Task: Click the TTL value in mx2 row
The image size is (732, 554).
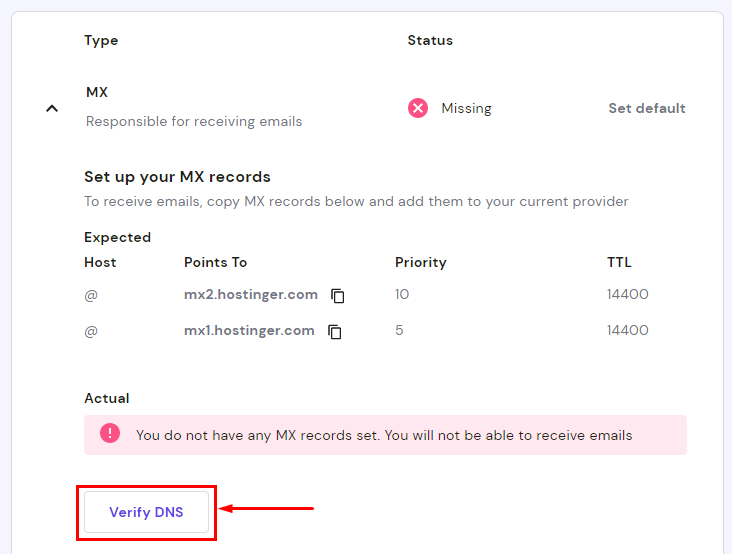Action: pyautogui.click(x=627, y=295)
